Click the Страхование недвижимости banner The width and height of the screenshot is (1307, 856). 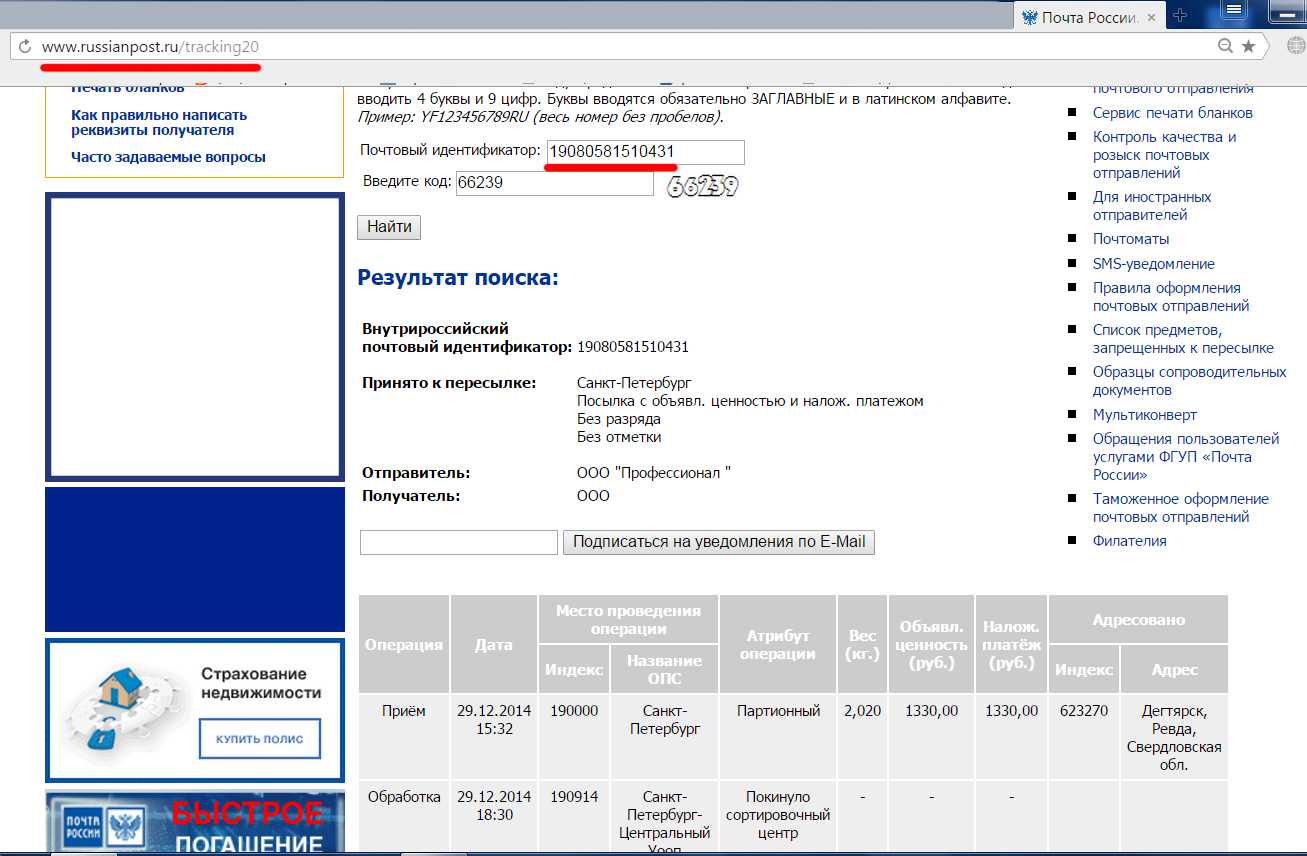(195, 710)
